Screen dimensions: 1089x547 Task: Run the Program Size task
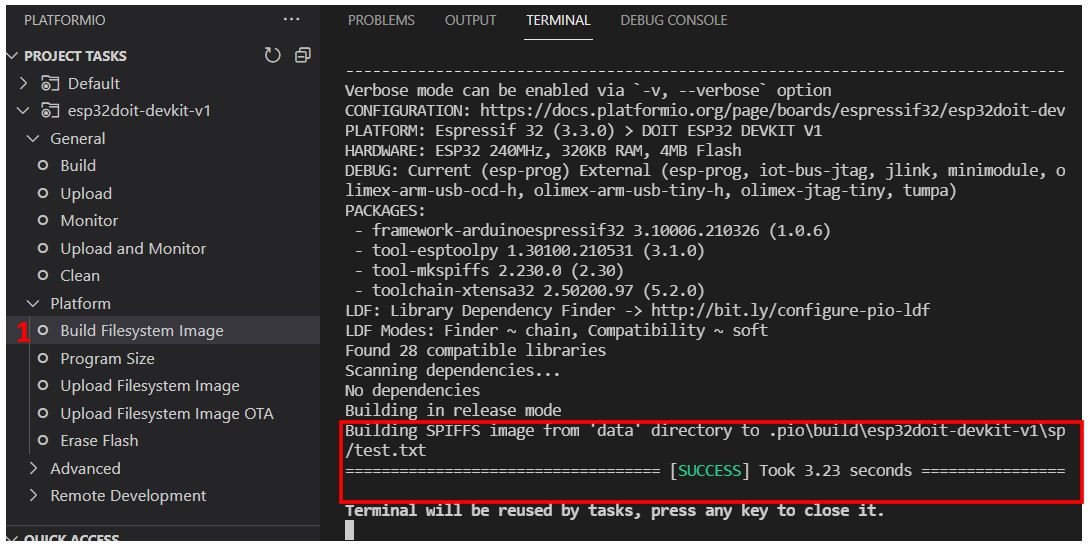[x=108, y=358]
